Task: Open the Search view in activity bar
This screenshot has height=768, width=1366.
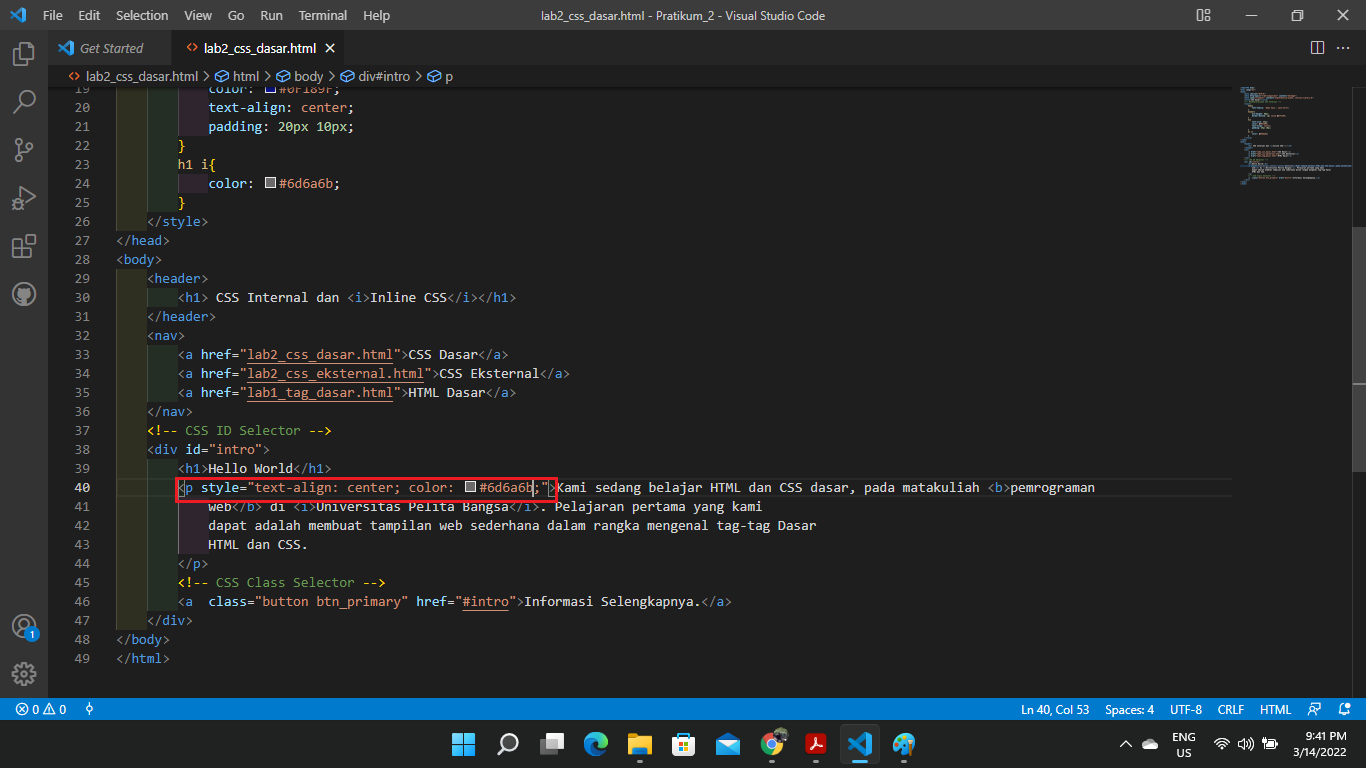Action: [24, 102]
